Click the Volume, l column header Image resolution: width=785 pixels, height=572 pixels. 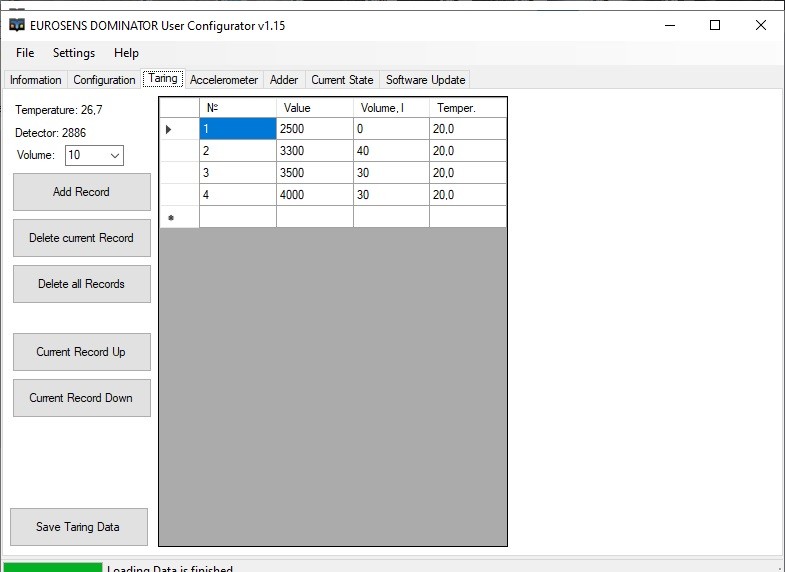point(391,108)
